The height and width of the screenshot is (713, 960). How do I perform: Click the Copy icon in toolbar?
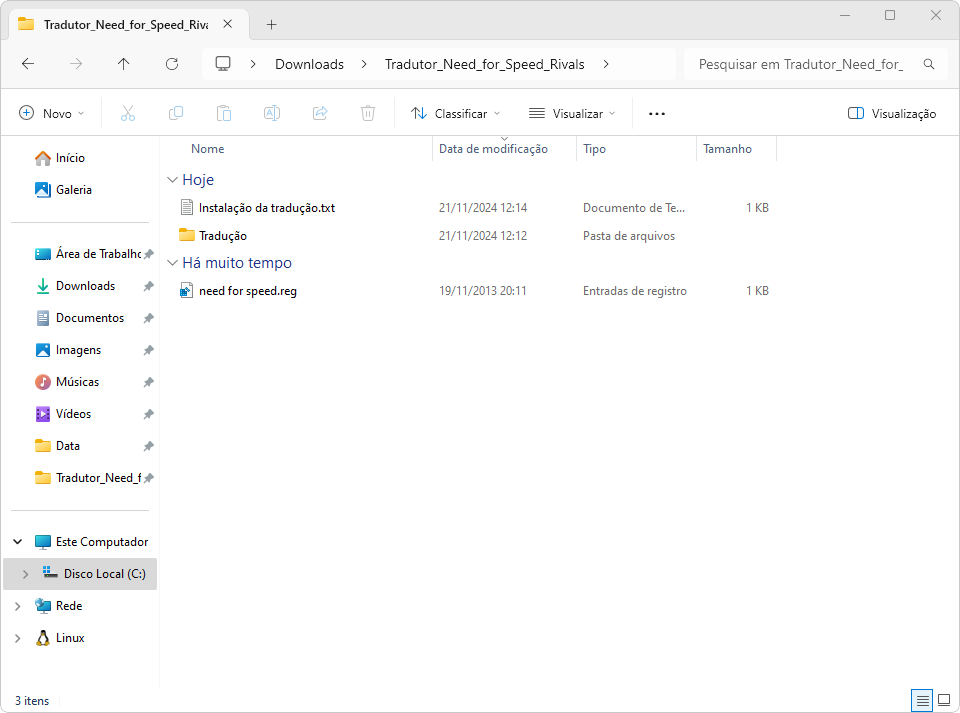click(x=176, y=113)
